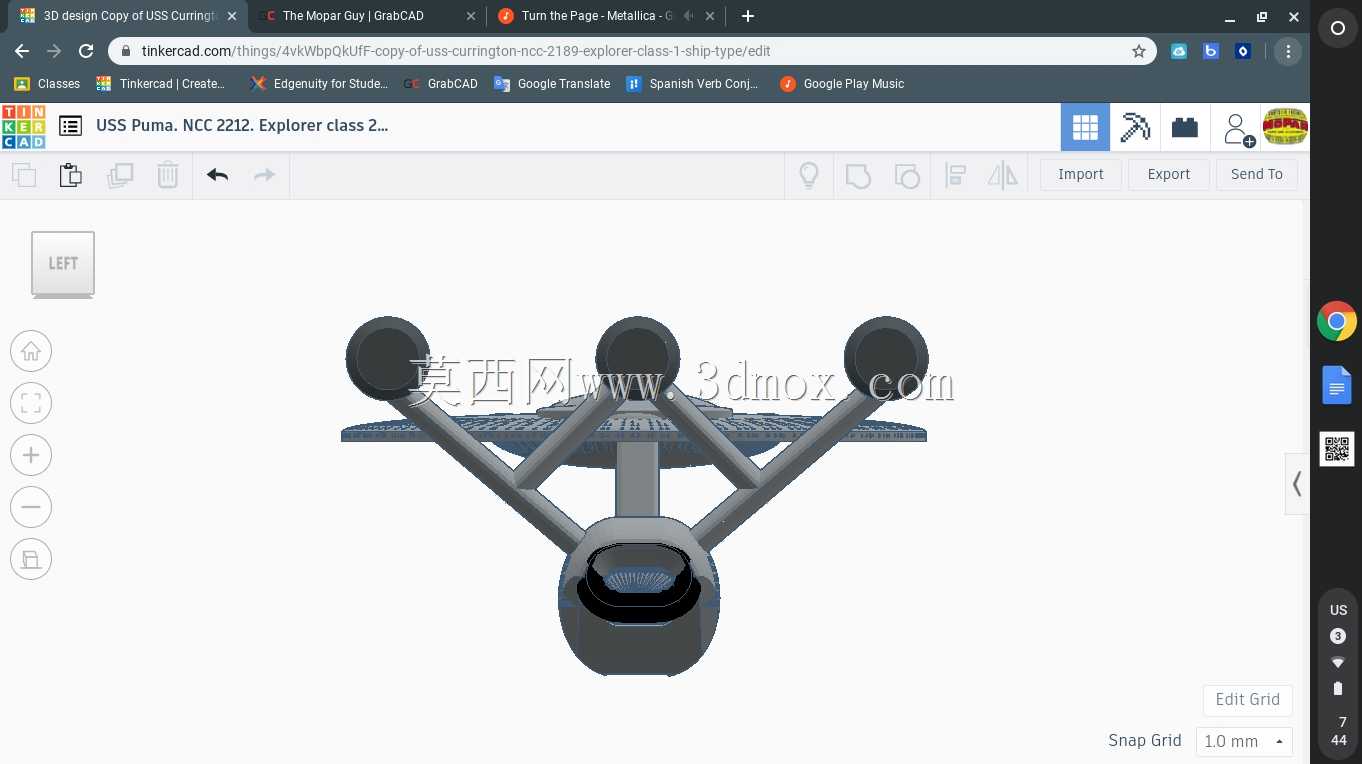
Task: Undo the last action
Action: (x=217, y=175)
